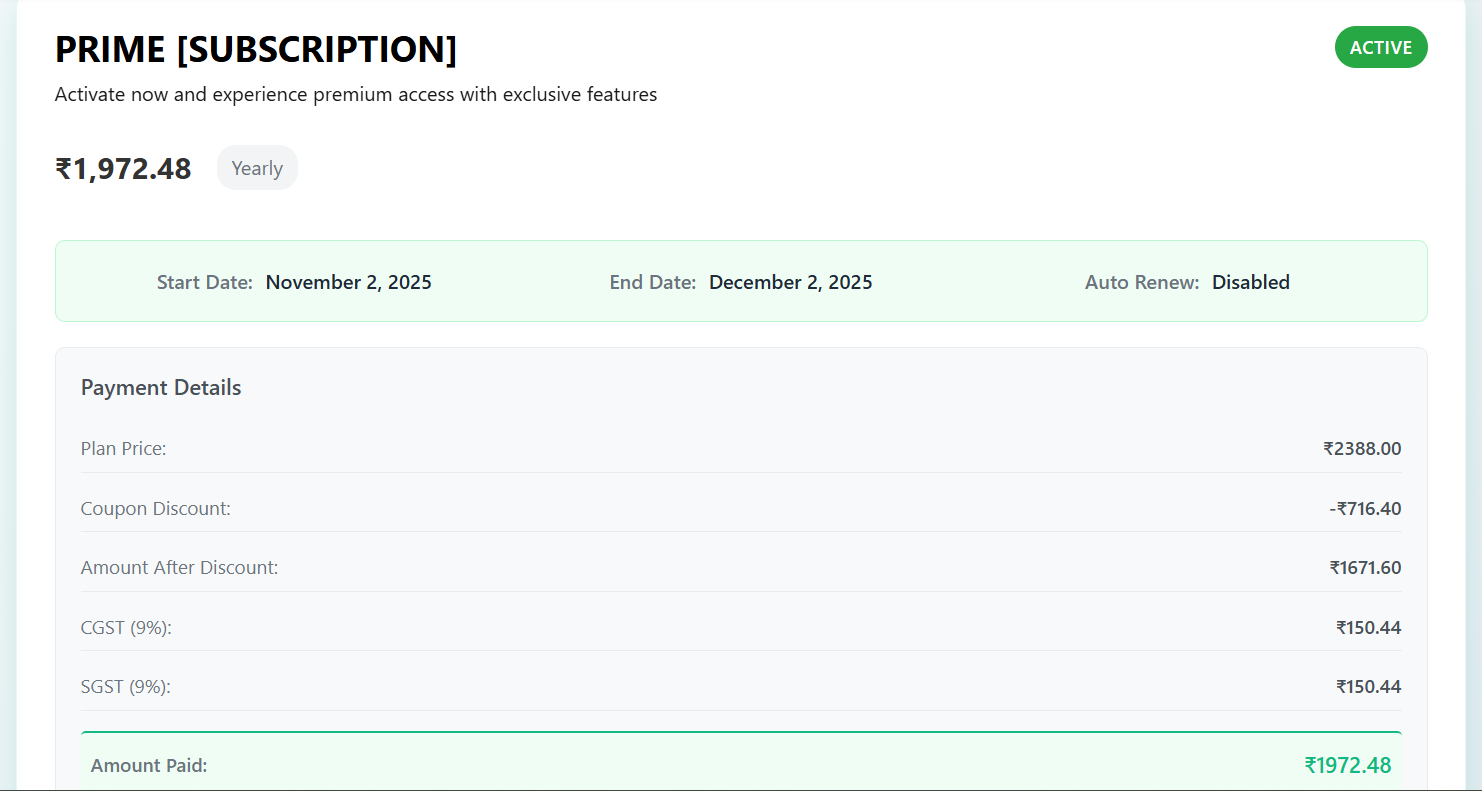Click the Plan Price label
The width and height of the screenshot is (1482, 791).
click(123, 448)
